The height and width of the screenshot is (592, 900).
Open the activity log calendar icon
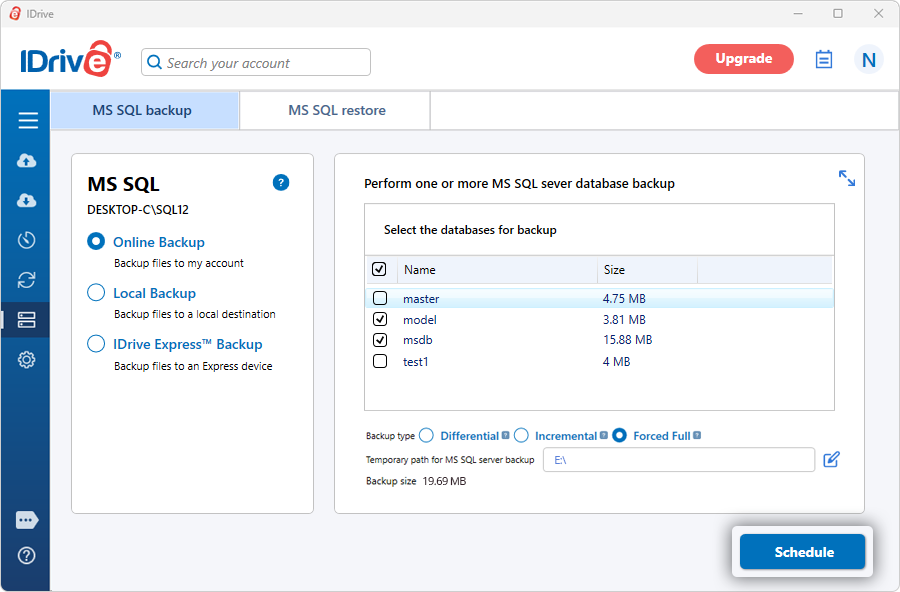tap(824, 59)
